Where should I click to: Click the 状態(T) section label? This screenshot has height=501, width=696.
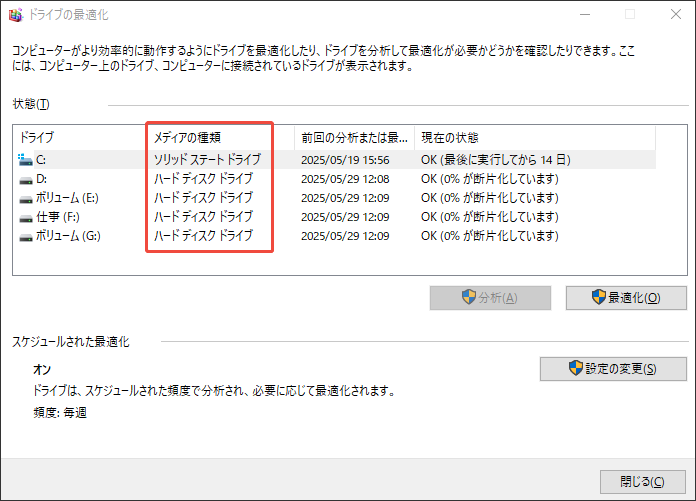click(x=31, y=104)
